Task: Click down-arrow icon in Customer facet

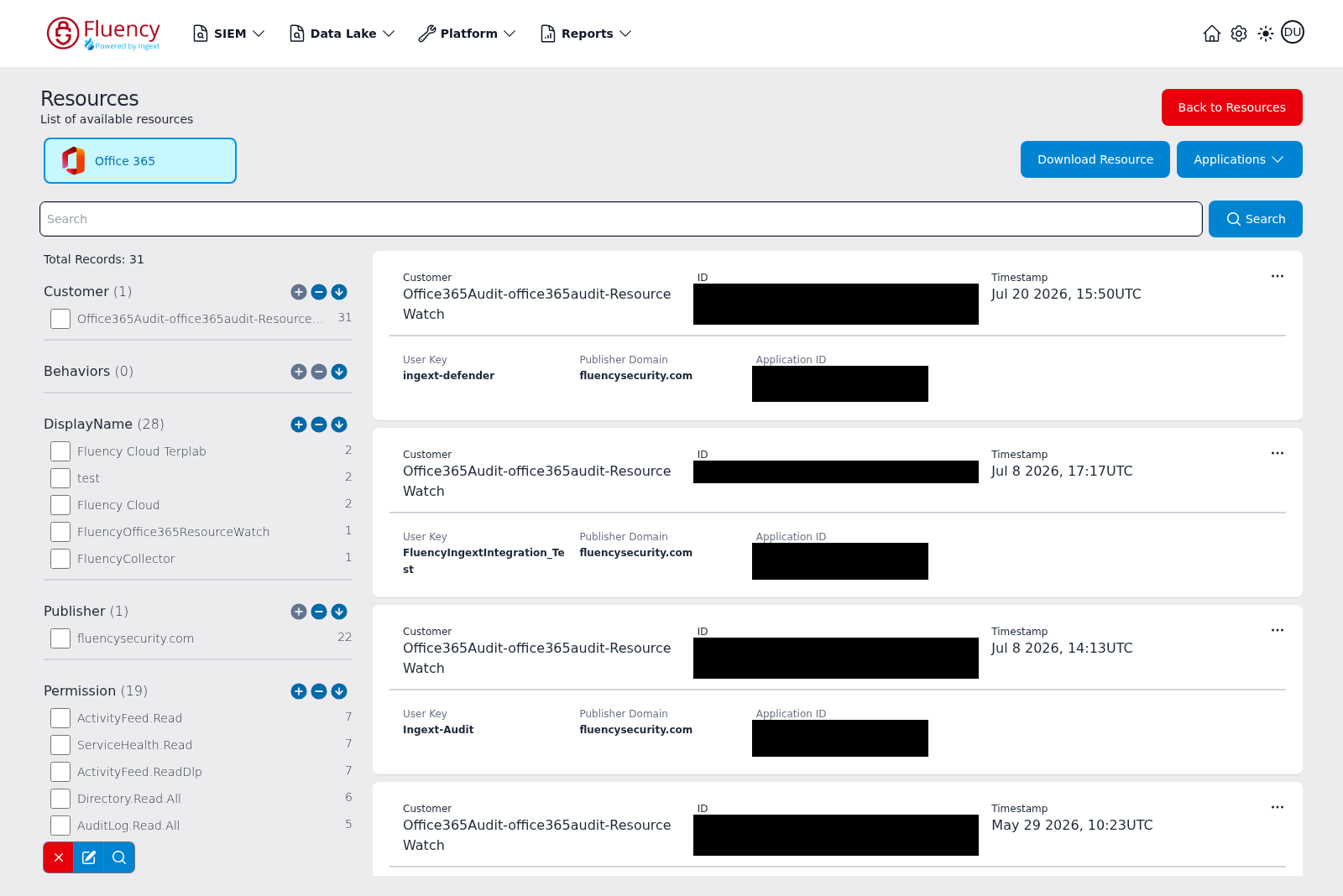Action: click(339, 292)
